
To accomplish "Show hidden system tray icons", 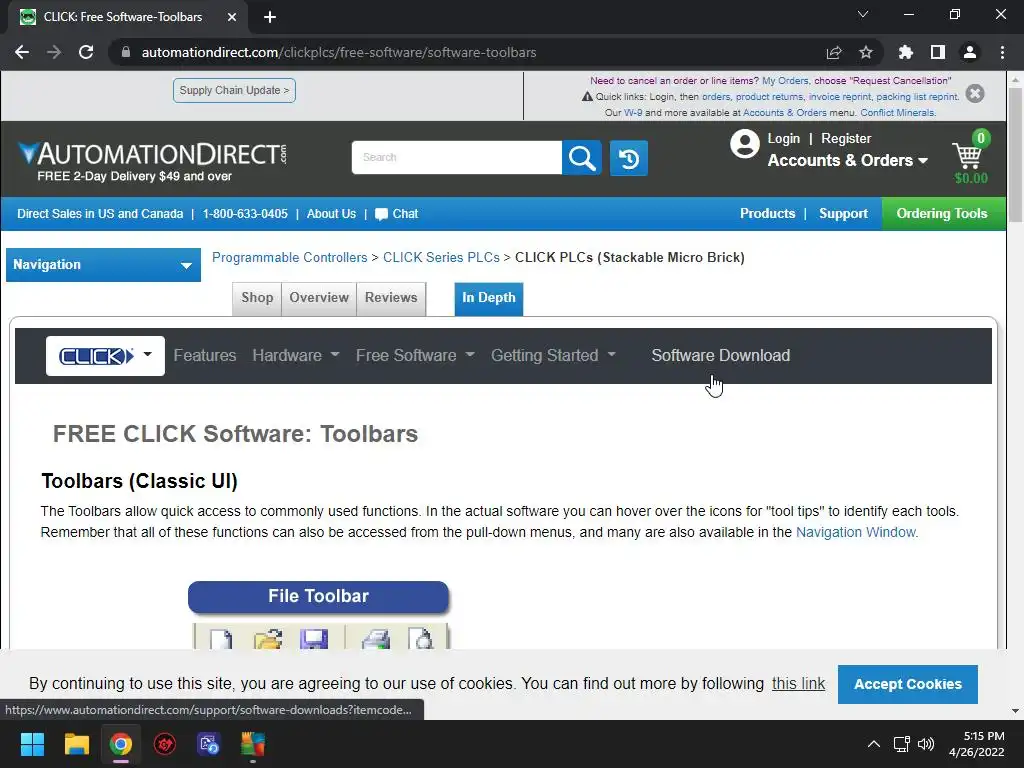I will click(874, 744).
